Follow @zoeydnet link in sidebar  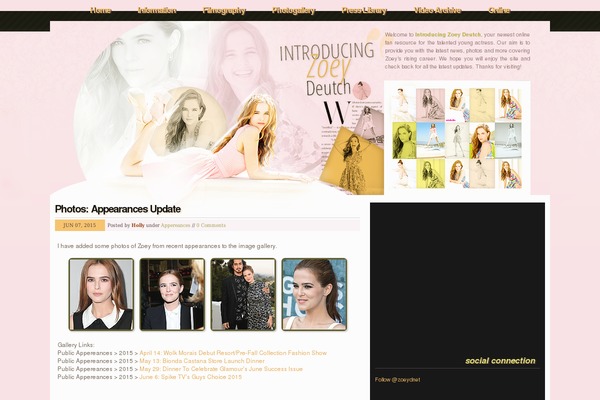pos(397,380)
